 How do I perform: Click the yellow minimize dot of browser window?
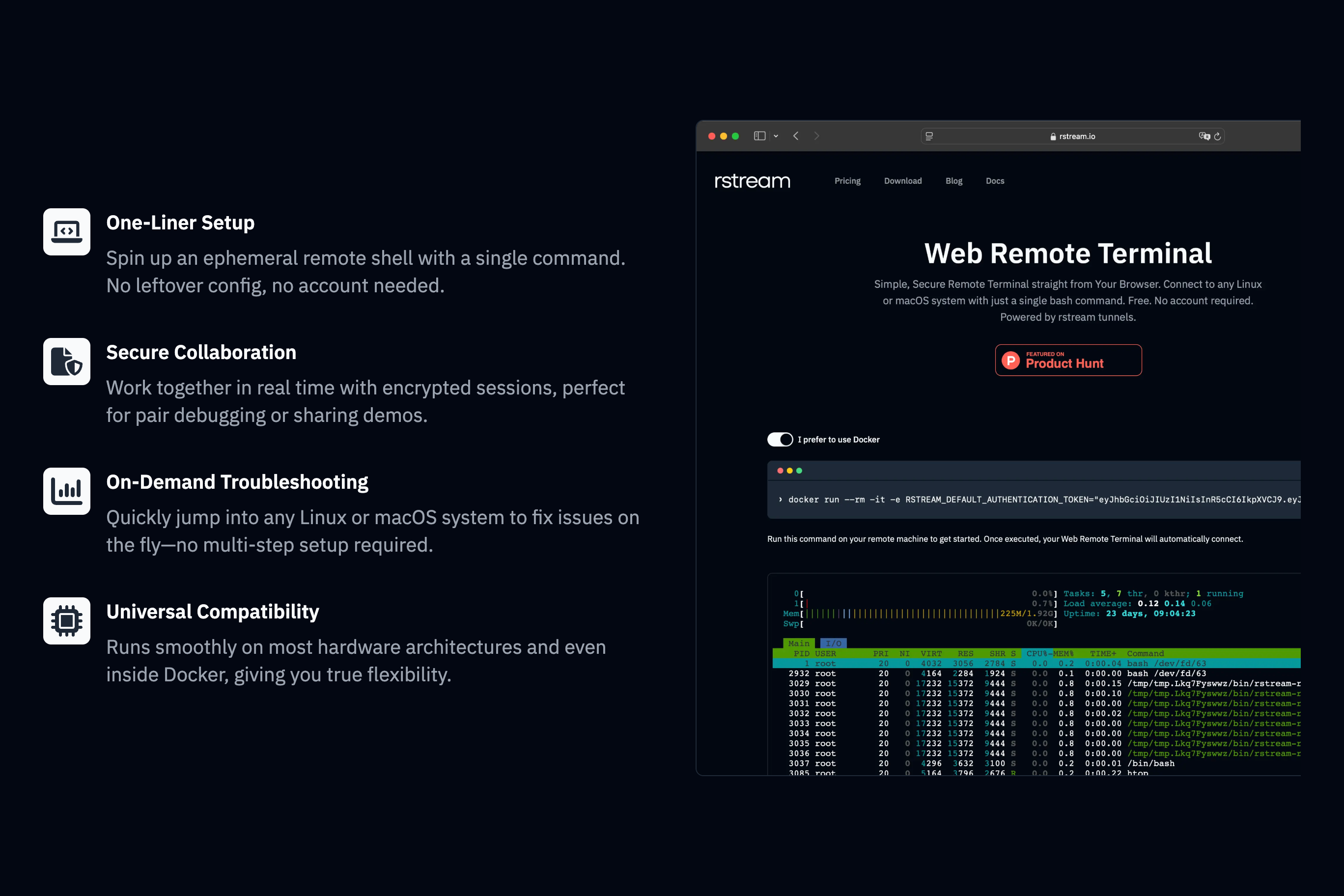(x=724, y=136)
